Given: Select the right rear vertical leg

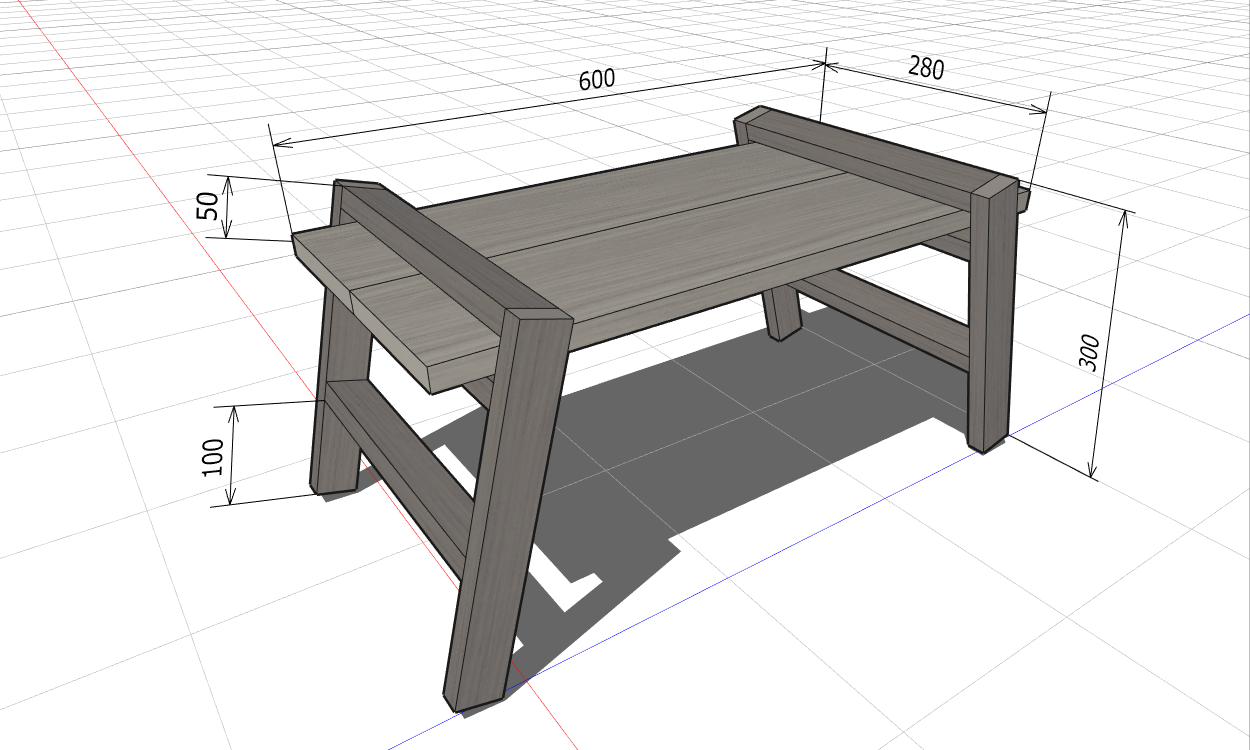Looking at the screenshot, I should pos(992,315).
